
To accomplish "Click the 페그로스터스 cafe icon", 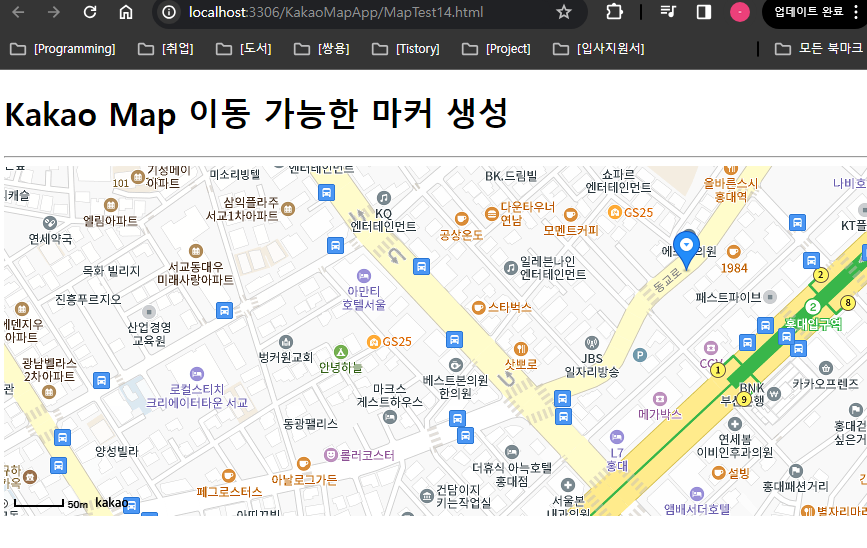I will [228, 476].
